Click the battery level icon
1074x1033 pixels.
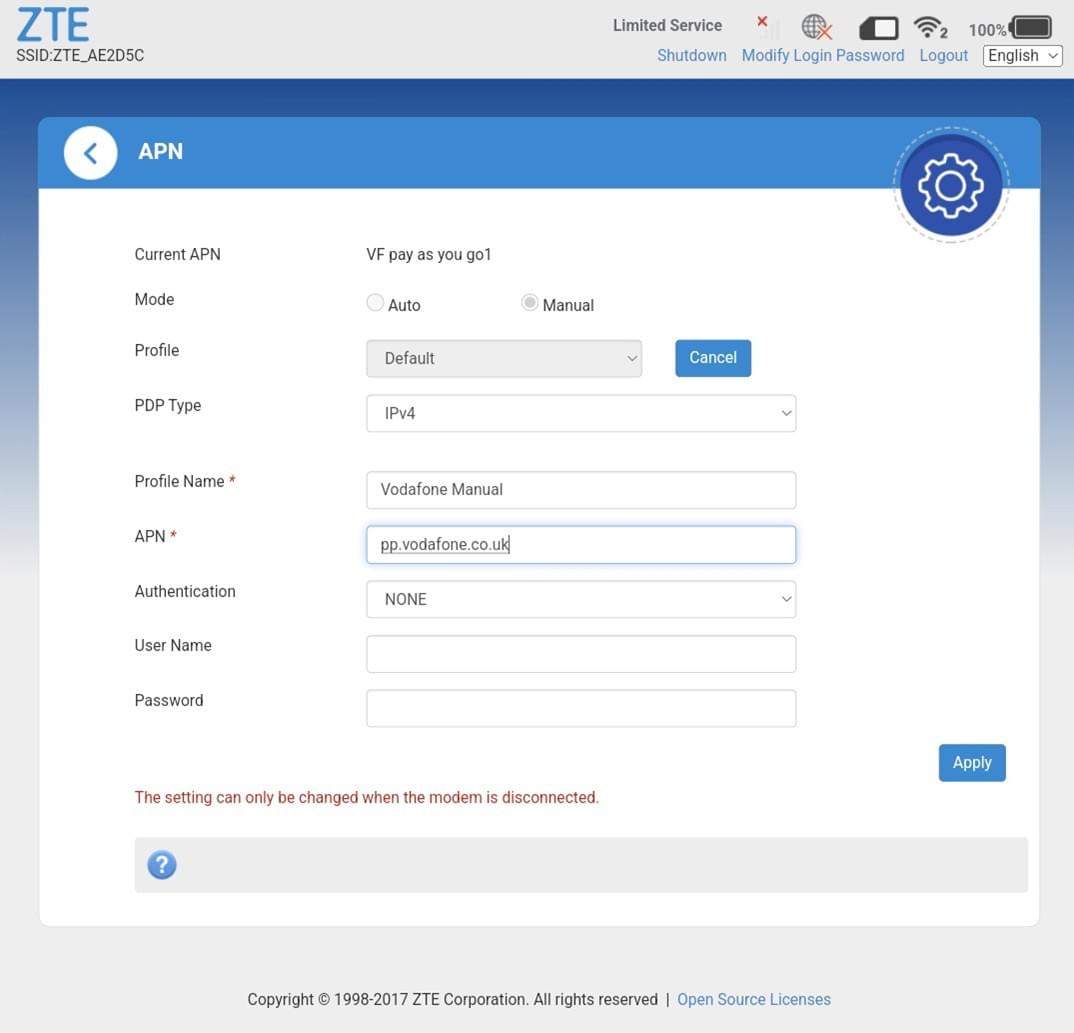[1031, 28]
